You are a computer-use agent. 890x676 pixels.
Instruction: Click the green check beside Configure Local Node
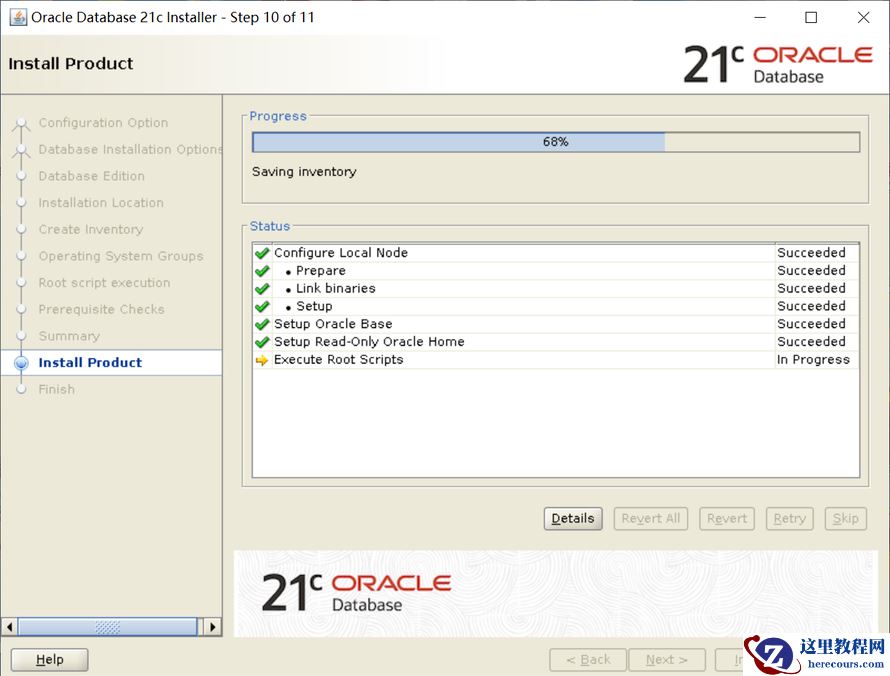click(262, 253)
